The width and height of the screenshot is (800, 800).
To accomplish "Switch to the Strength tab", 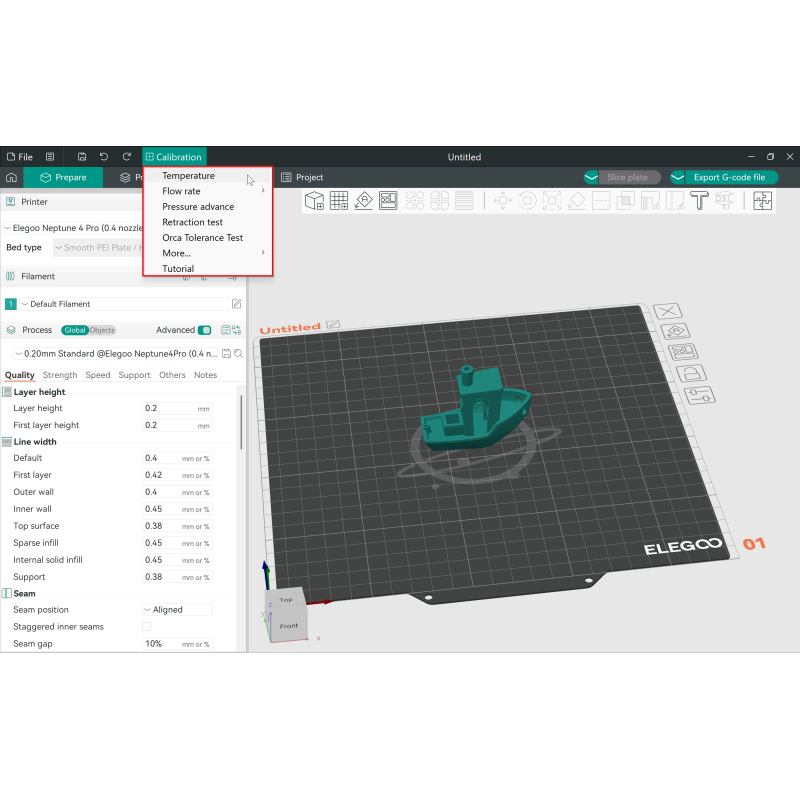I will (60, 375).
